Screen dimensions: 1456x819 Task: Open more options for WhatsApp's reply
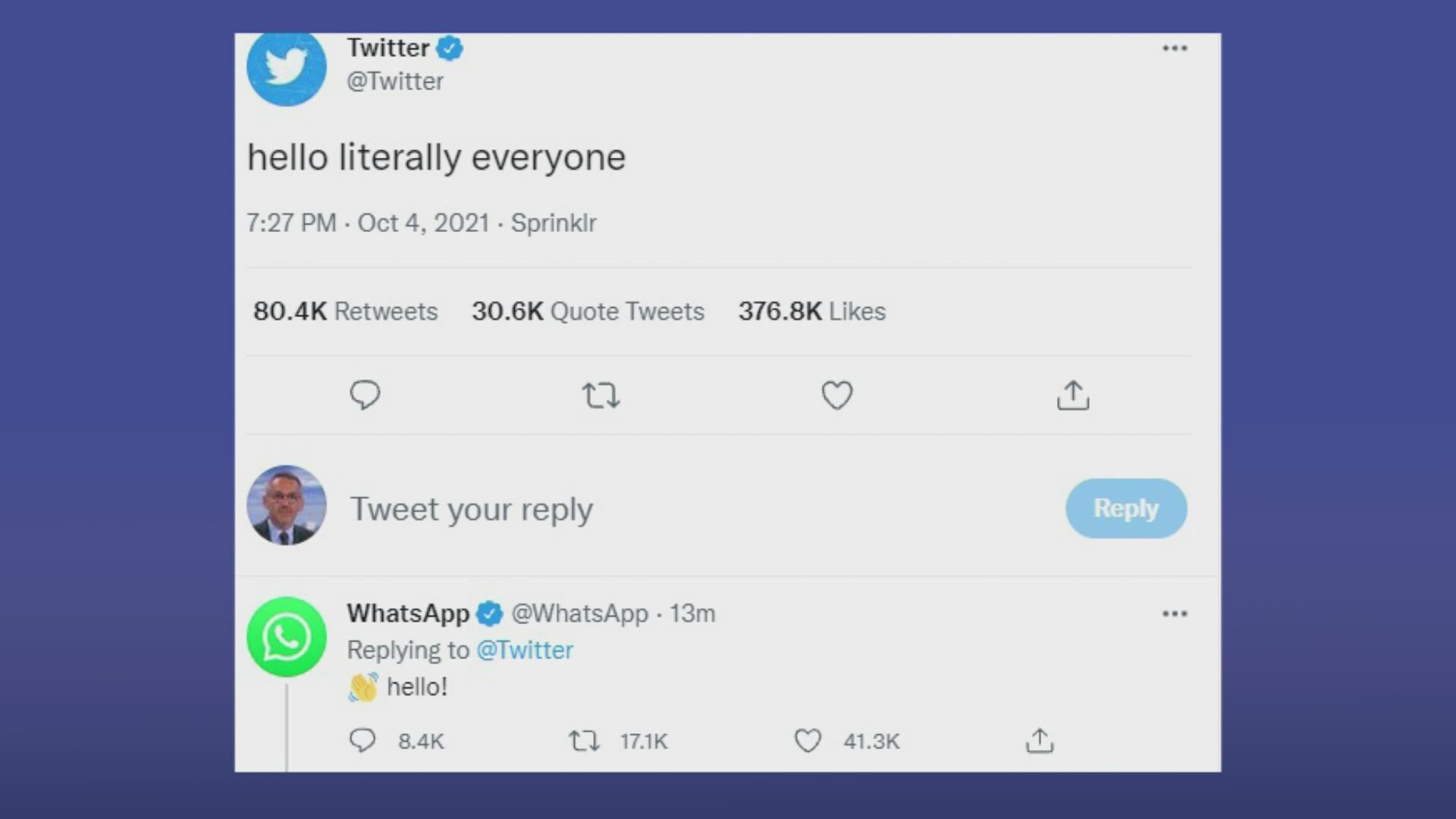tap(1175, 613)
